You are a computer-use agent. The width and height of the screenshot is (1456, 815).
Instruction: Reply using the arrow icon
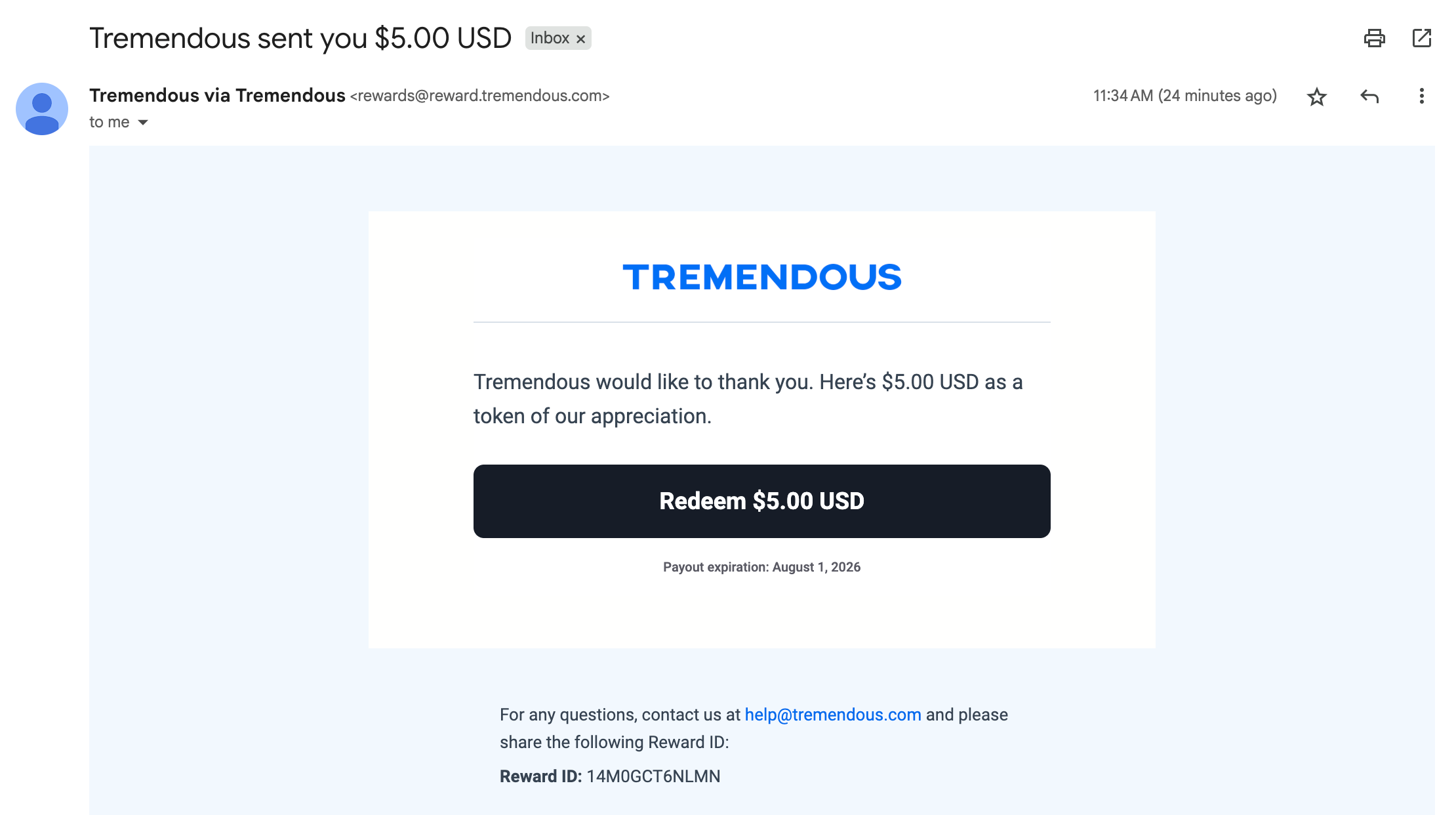point(1369,96)
